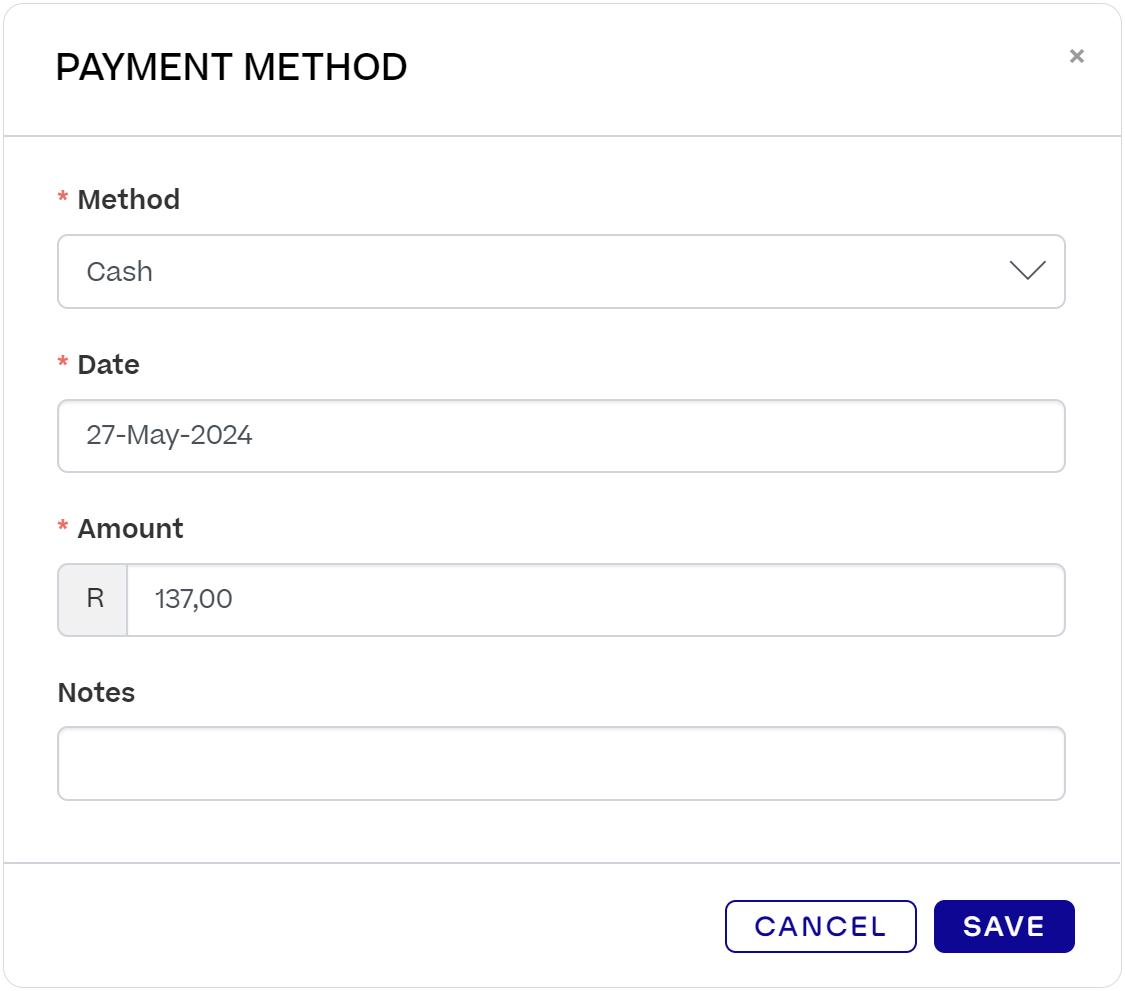Expand the Method dropdown chevron arrow
Screen dimensions: 1125x991
point(1027,271)
